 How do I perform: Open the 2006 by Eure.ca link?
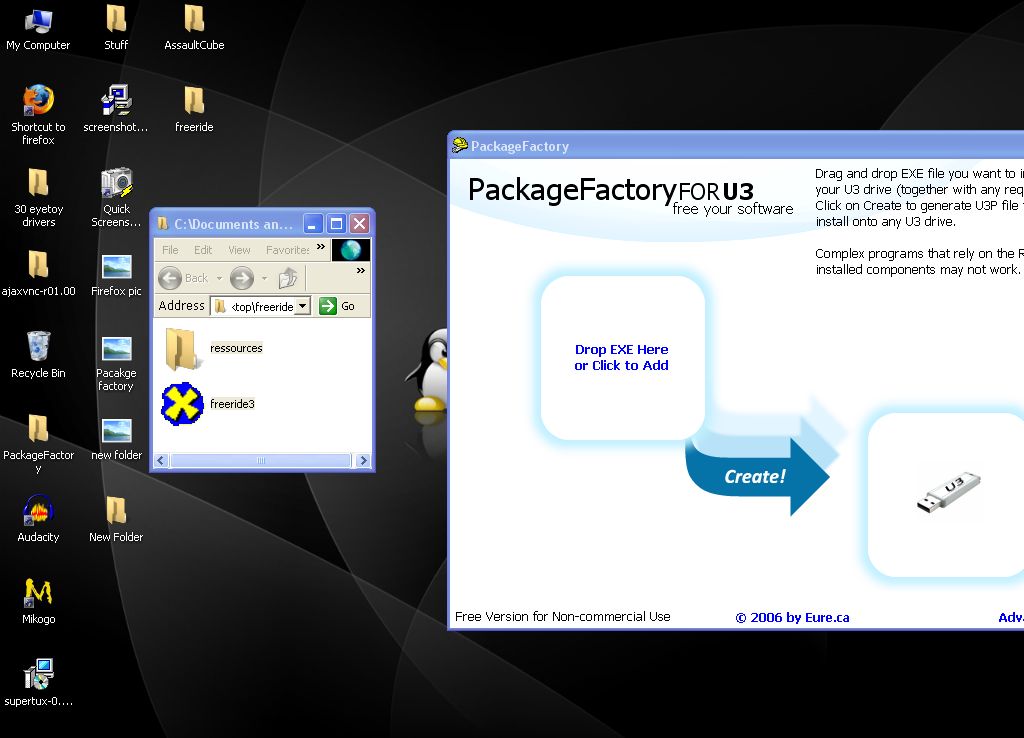[792, 618]
